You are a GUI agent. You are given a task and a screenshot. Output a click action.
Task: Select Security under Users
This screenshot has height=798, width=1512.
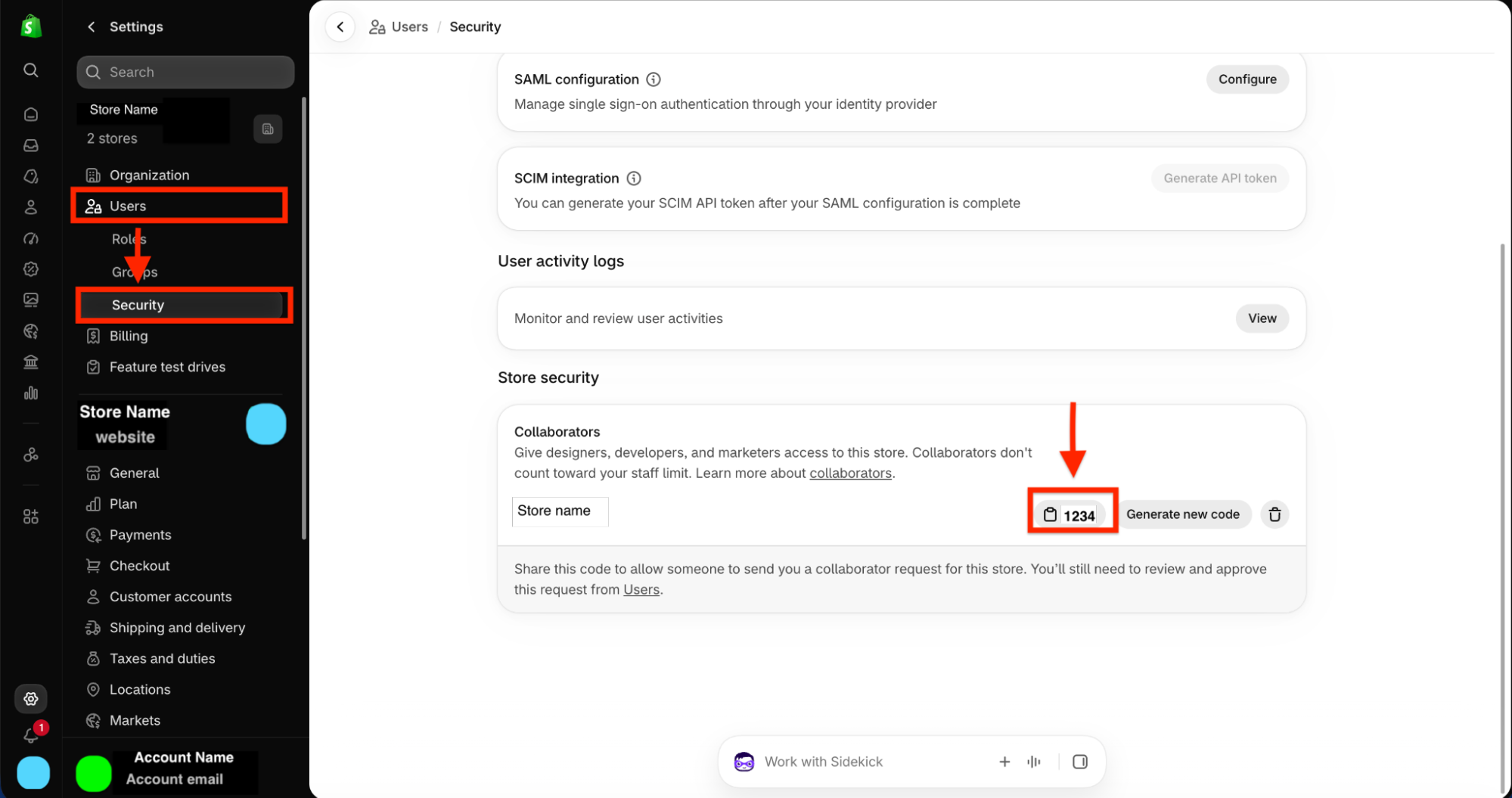(x=182, y=305)
